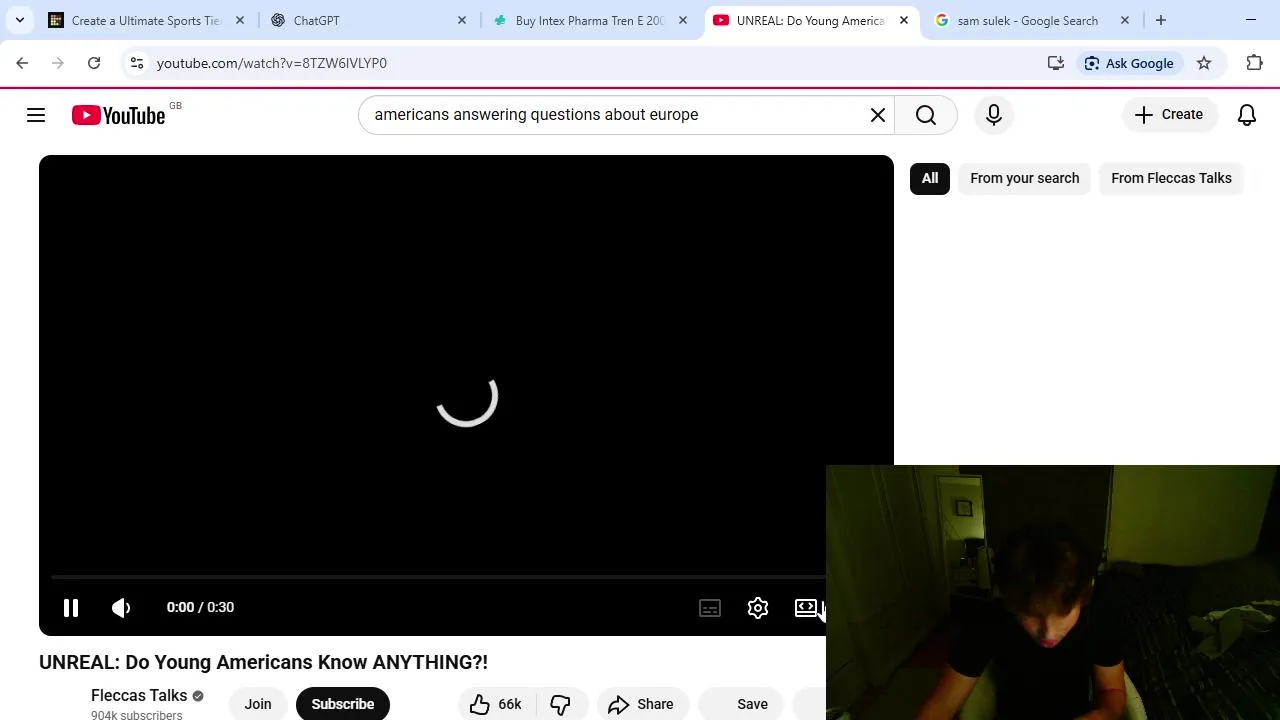
Task: Open the tab search dropdown arrow
Action: tap(20, 20)
